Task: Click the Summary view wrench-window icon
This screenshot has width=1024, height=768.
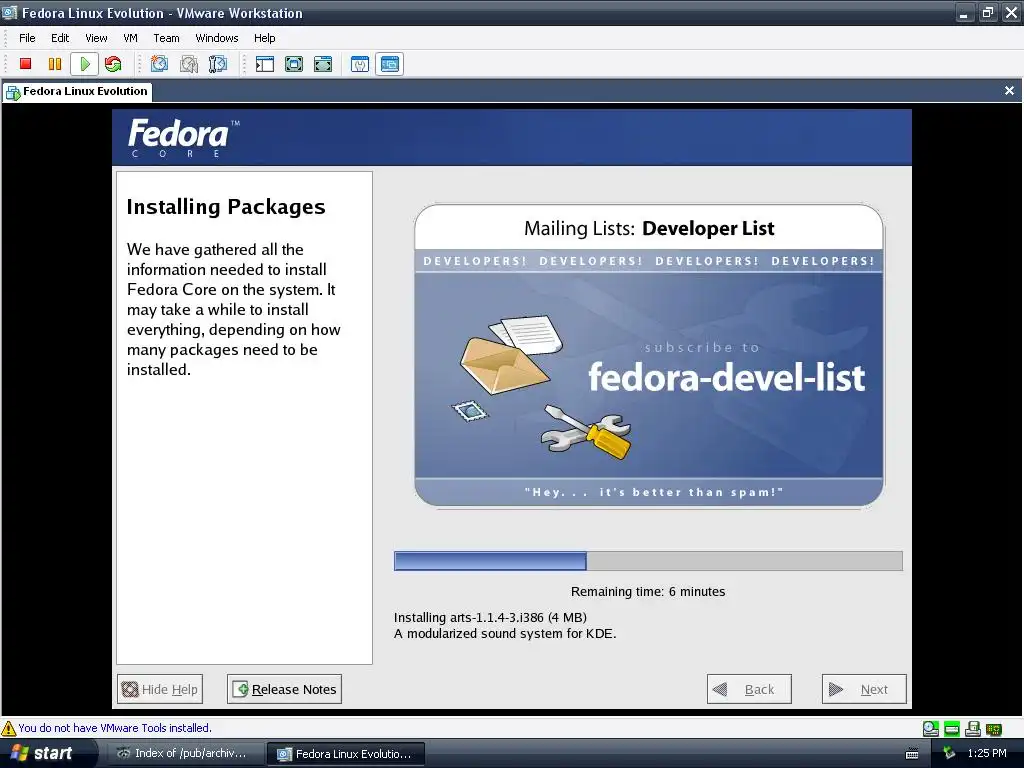Action: click(360, 64)
